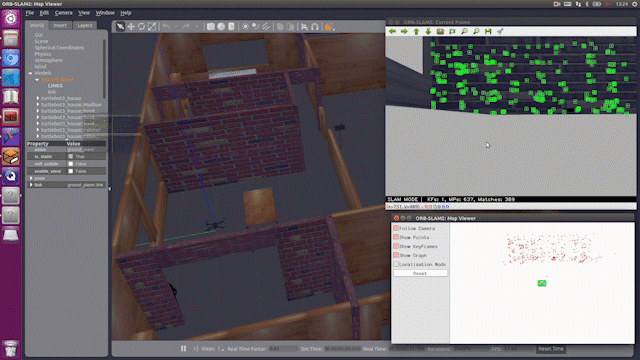The height and width of the screenshot is (360, 640).
Task: Click the Reset Time button
Action: 551,349
